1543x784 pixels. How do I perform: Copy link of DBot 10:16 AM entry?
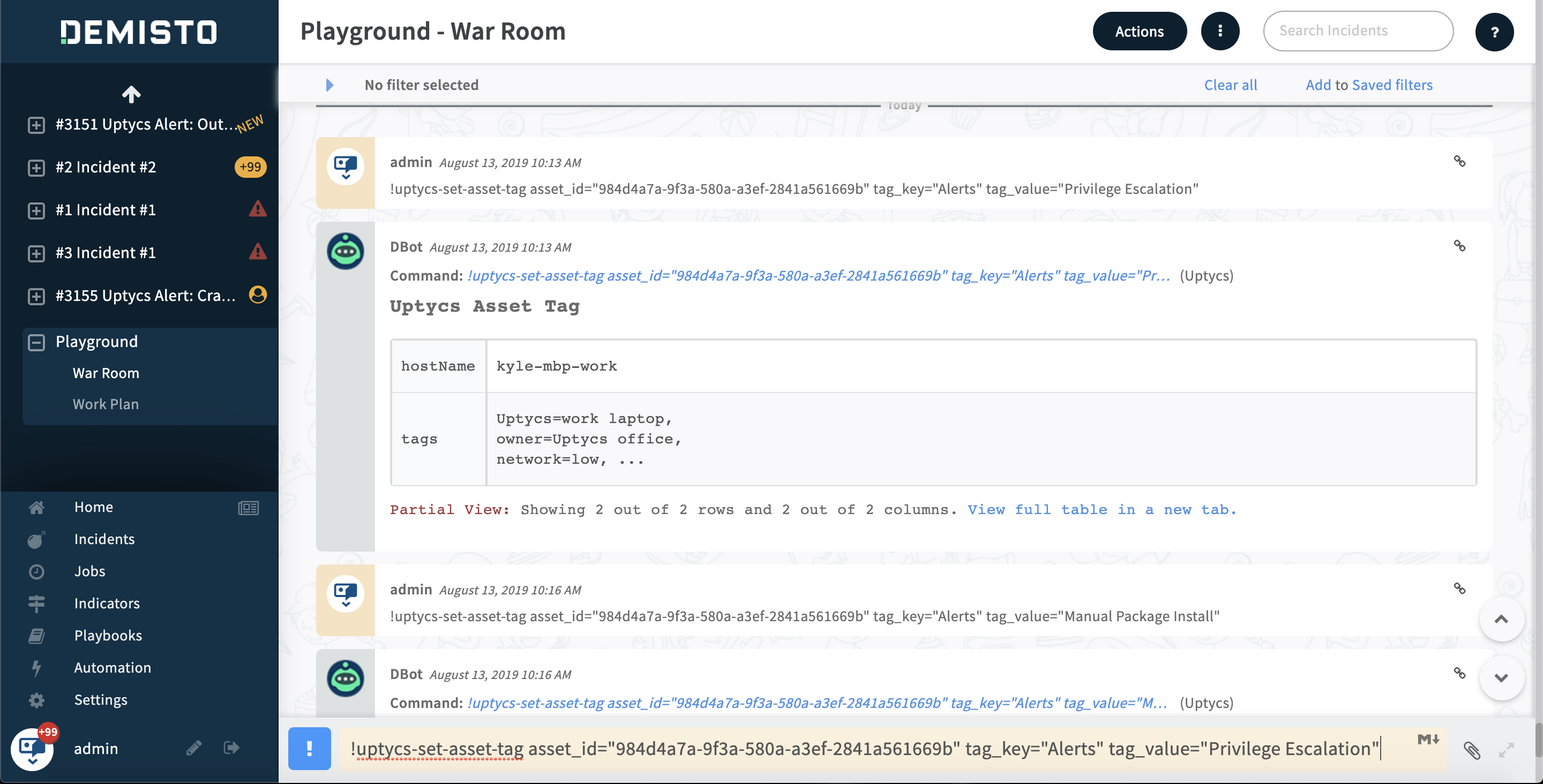[1460, 673]
